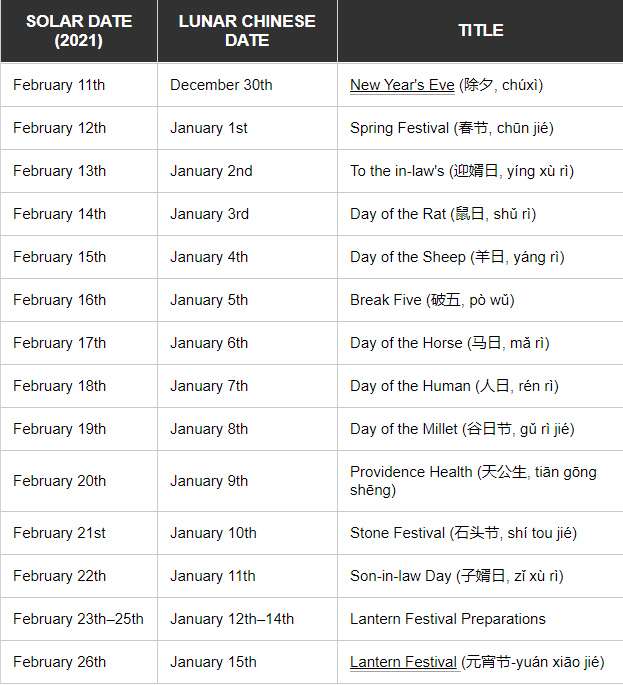Select the Day of the Millet cell
Screen dimensions: 623x685
[481, 429]
